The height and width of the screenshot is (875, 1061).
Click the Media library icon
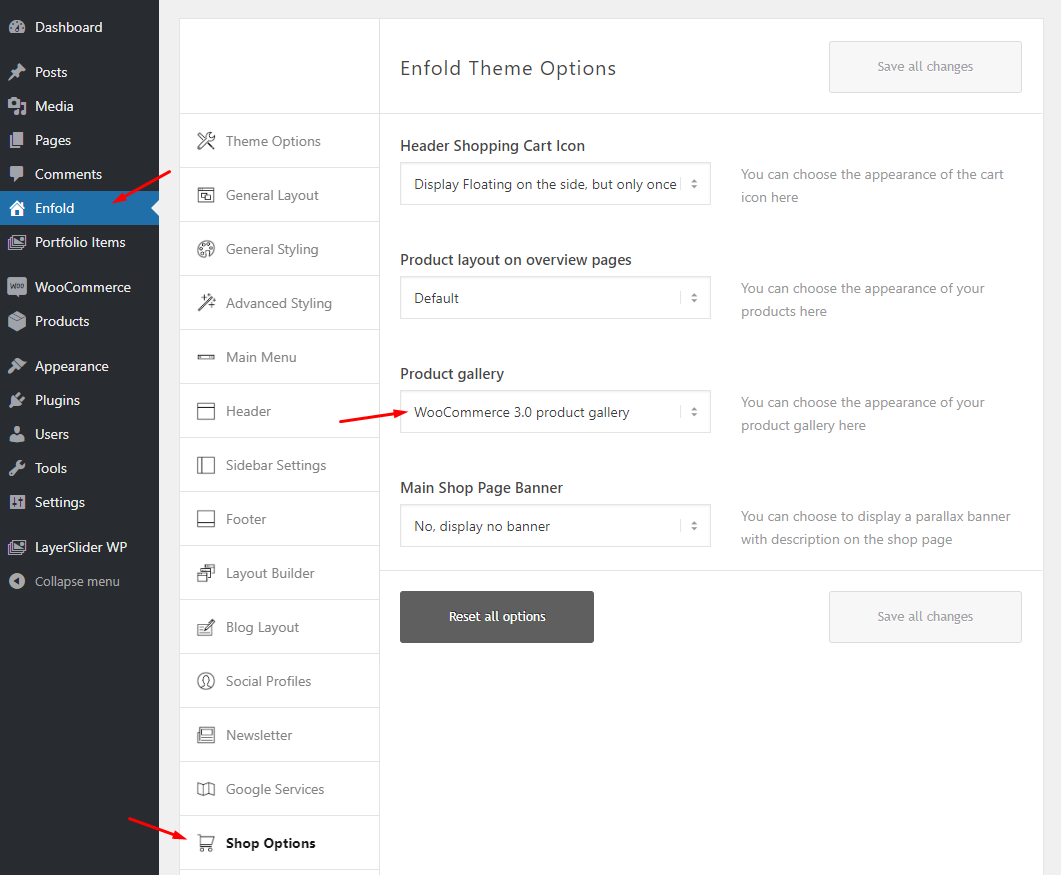click(17, 106)
